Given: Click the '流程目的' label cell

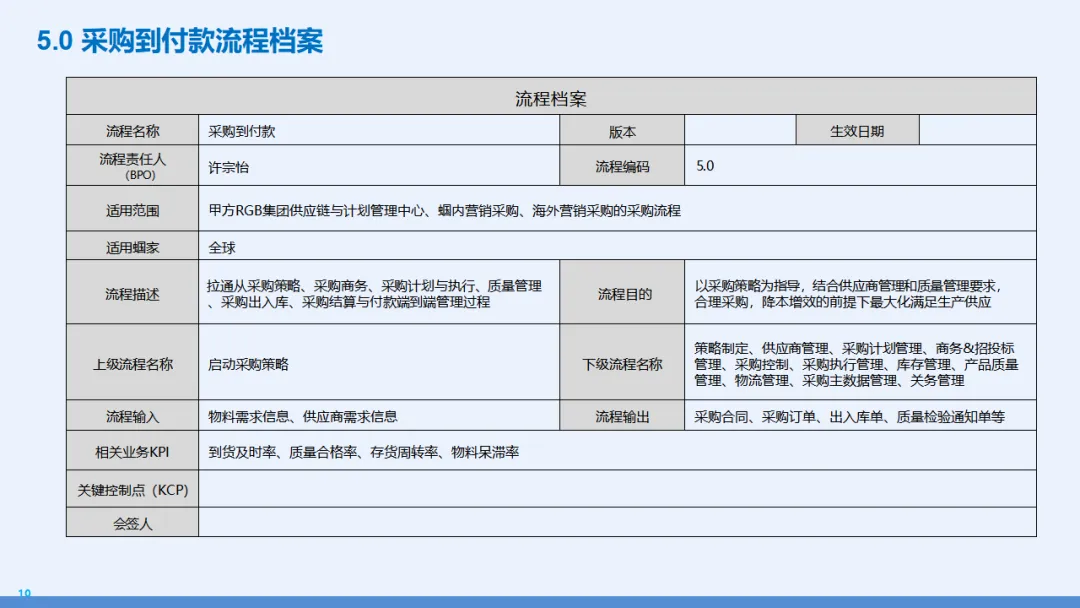Looking at the screenshot, I should point(622,292).
